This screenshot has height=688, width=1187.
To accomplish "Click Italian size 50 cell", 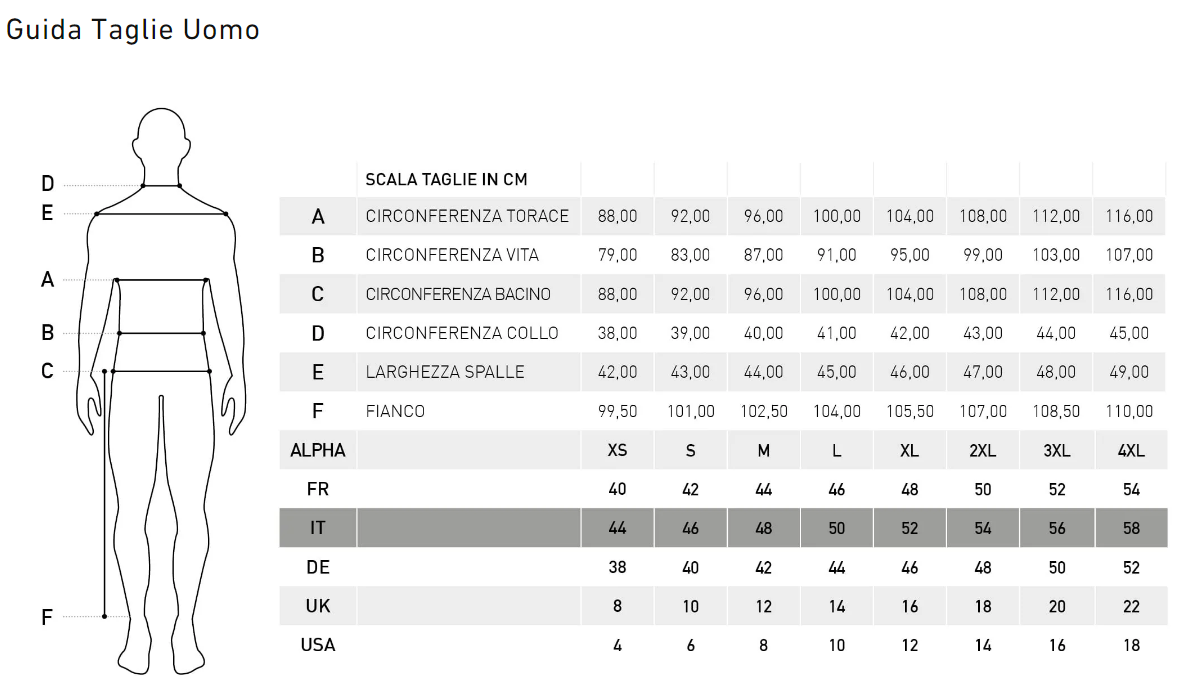I will pos(837,528).
